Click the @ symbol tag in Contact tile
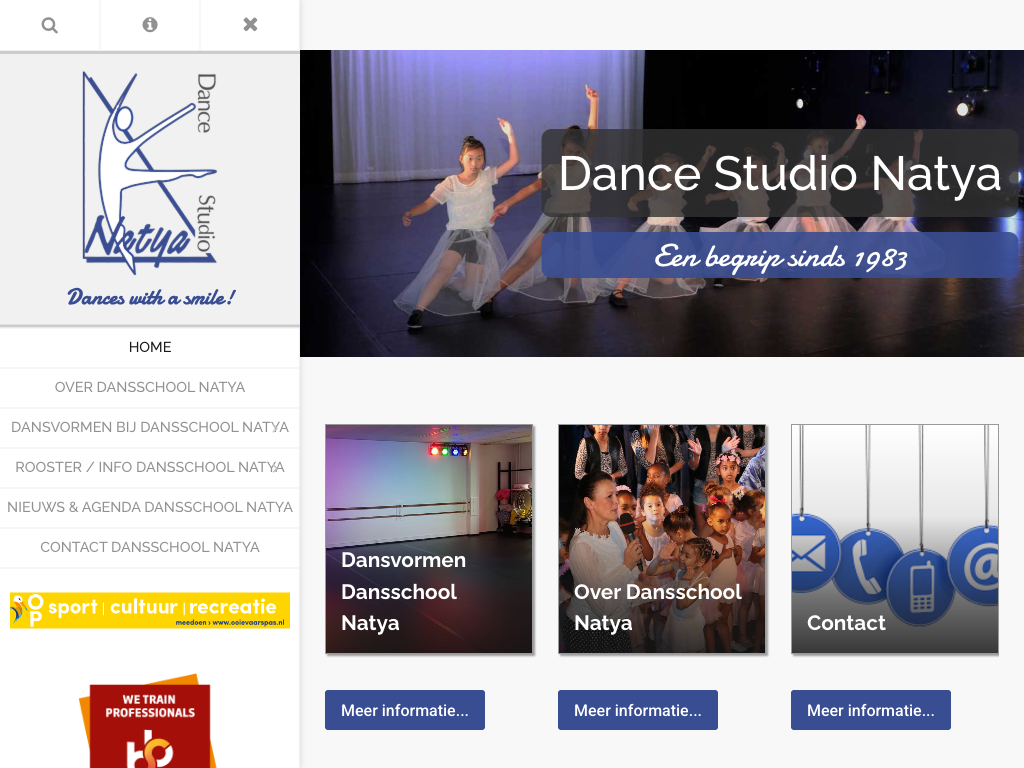The height and width of the screenshot is (768, 1024). click(978, 566)
